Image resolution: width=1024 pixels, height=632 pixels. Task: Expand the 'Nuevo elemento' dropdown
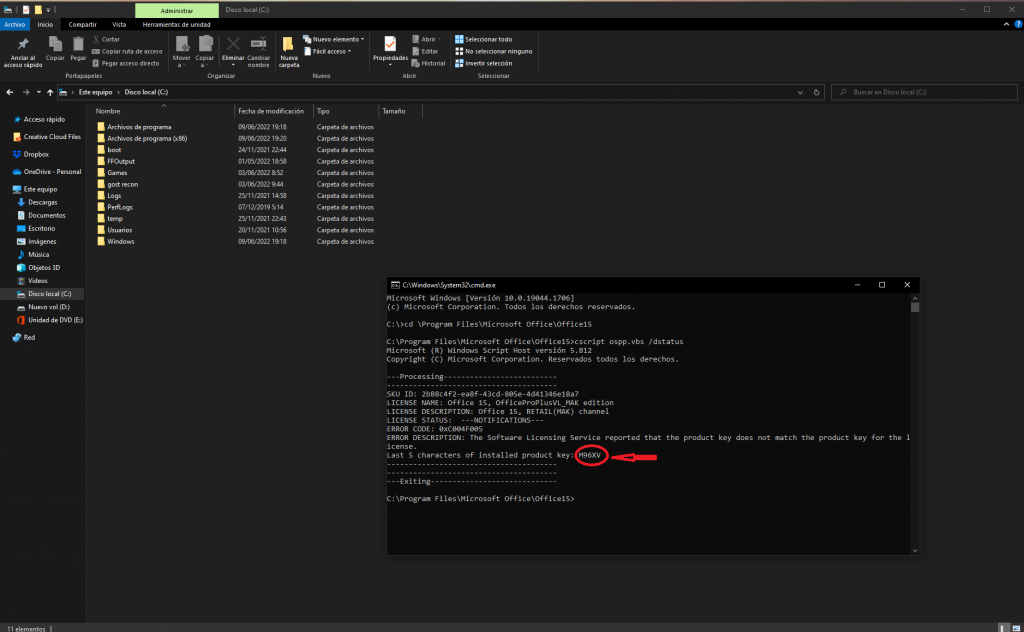click(338, 39)
